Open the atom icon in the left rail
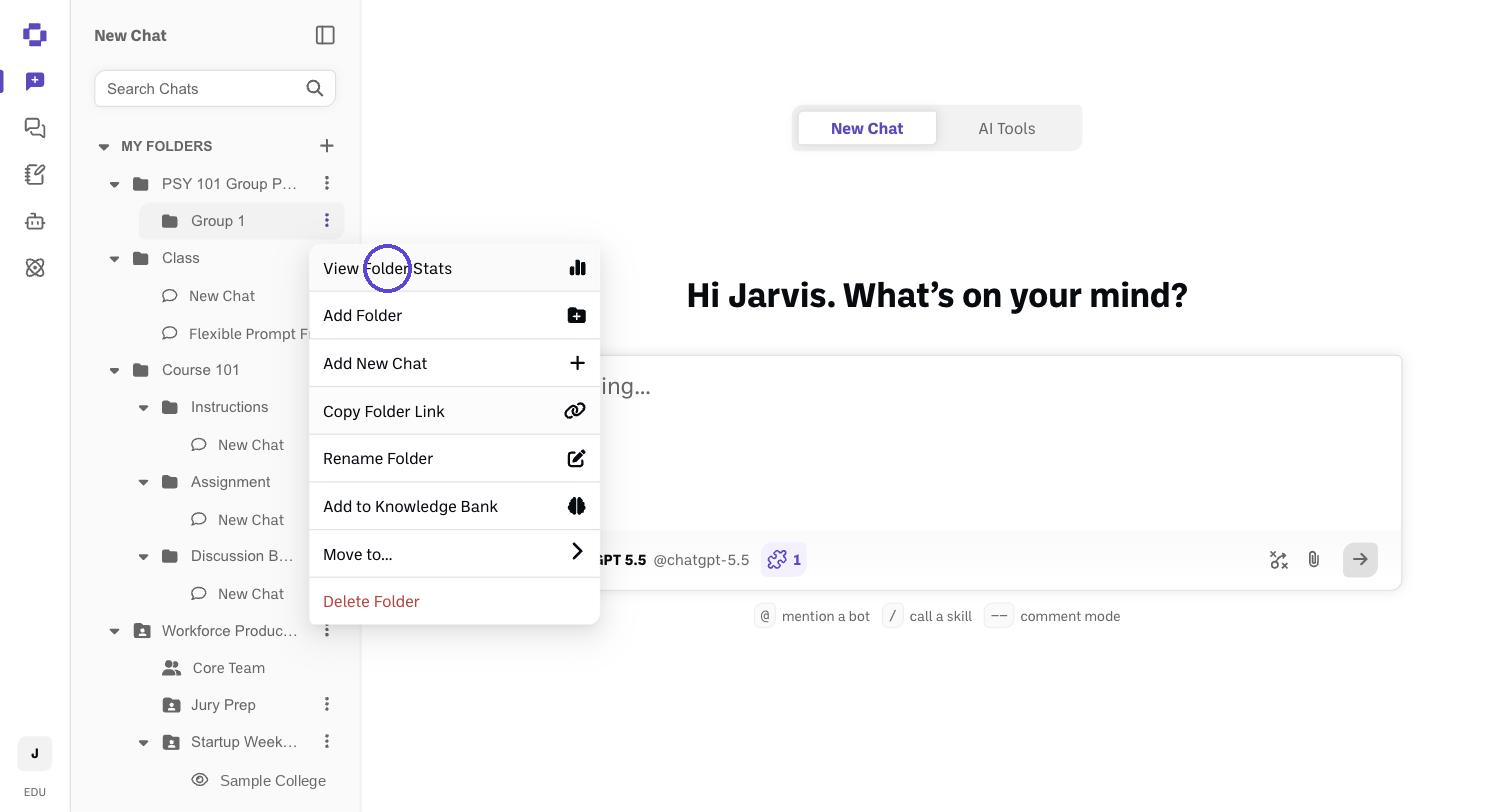 coord(35,268)
